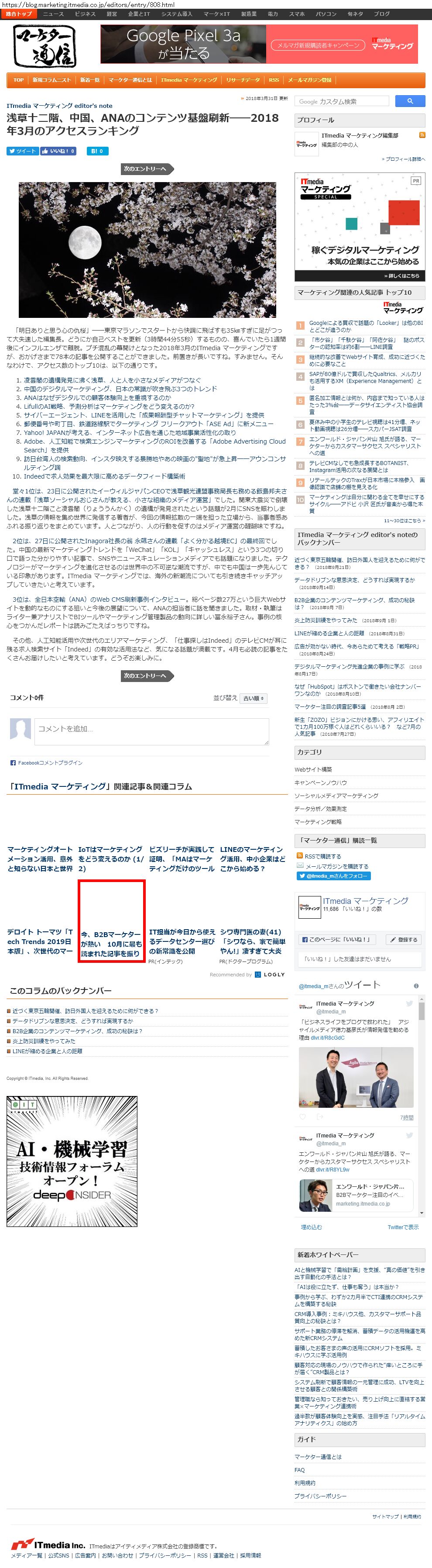
Task: Focus the コメントを追加 comment field
Action: click(151, 731)
